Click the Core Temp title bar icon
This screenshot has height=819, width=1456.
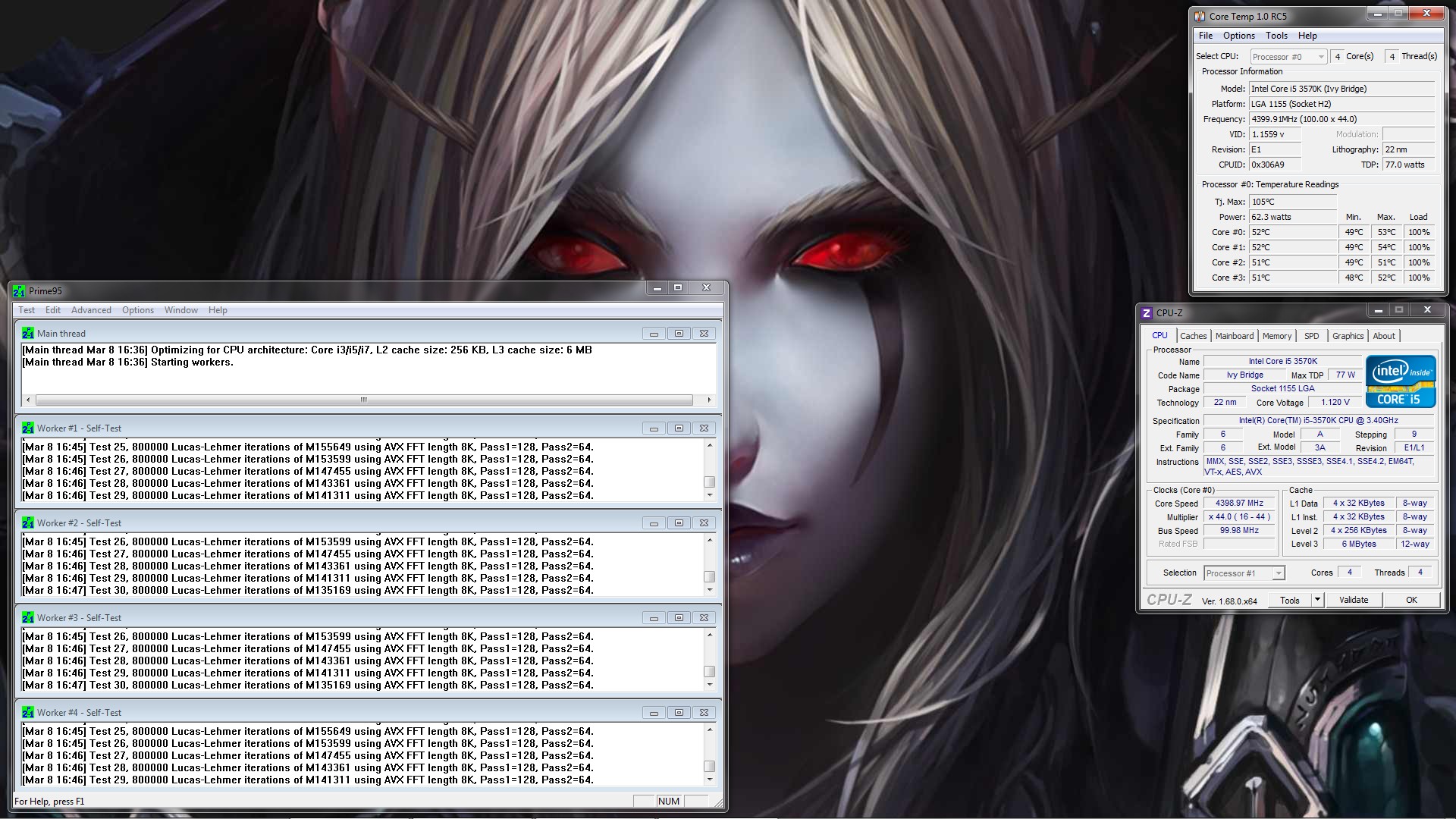pos(1200,16)
